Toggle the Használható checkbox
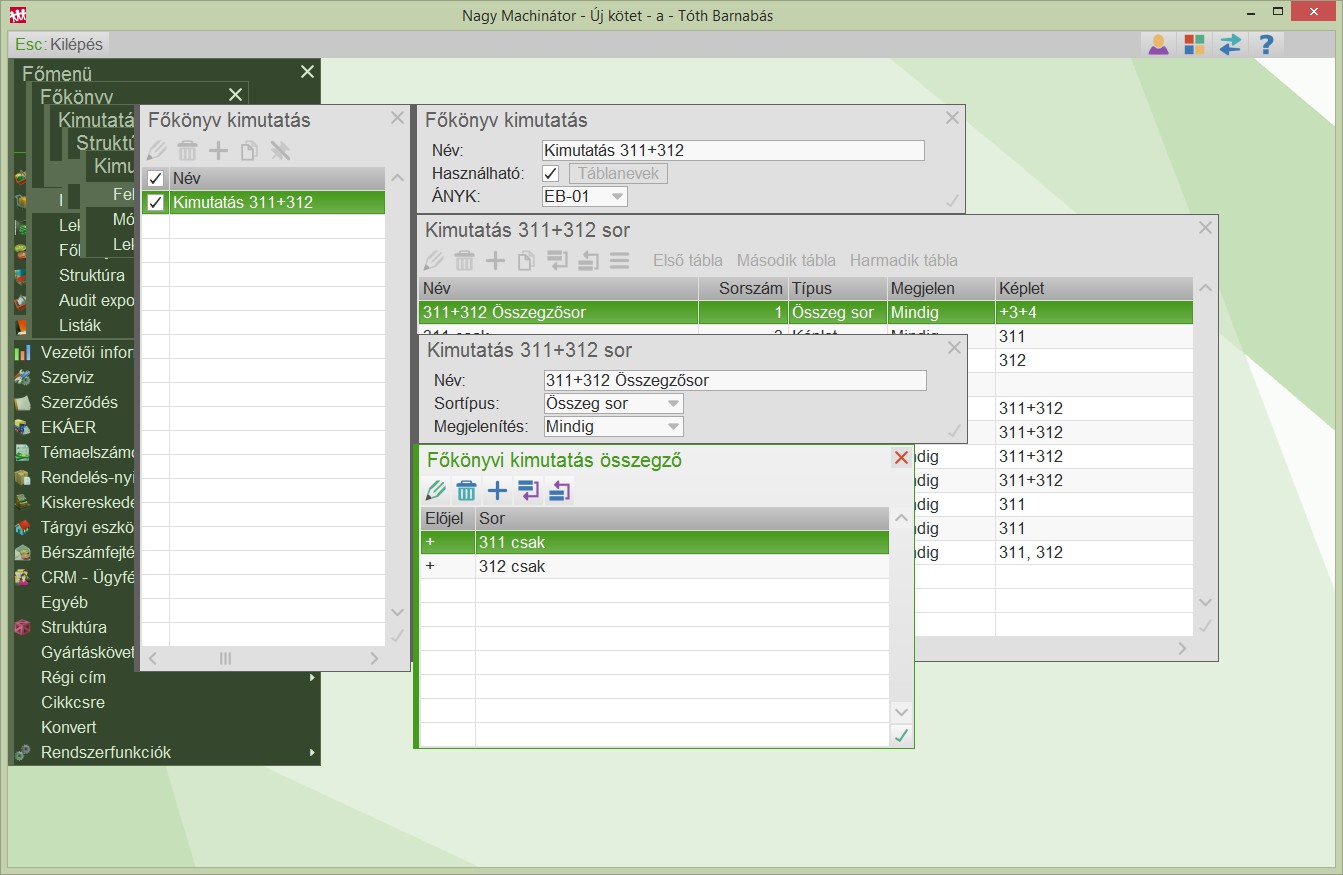This screenshot has height=875, width=1343. pos(550,174)
